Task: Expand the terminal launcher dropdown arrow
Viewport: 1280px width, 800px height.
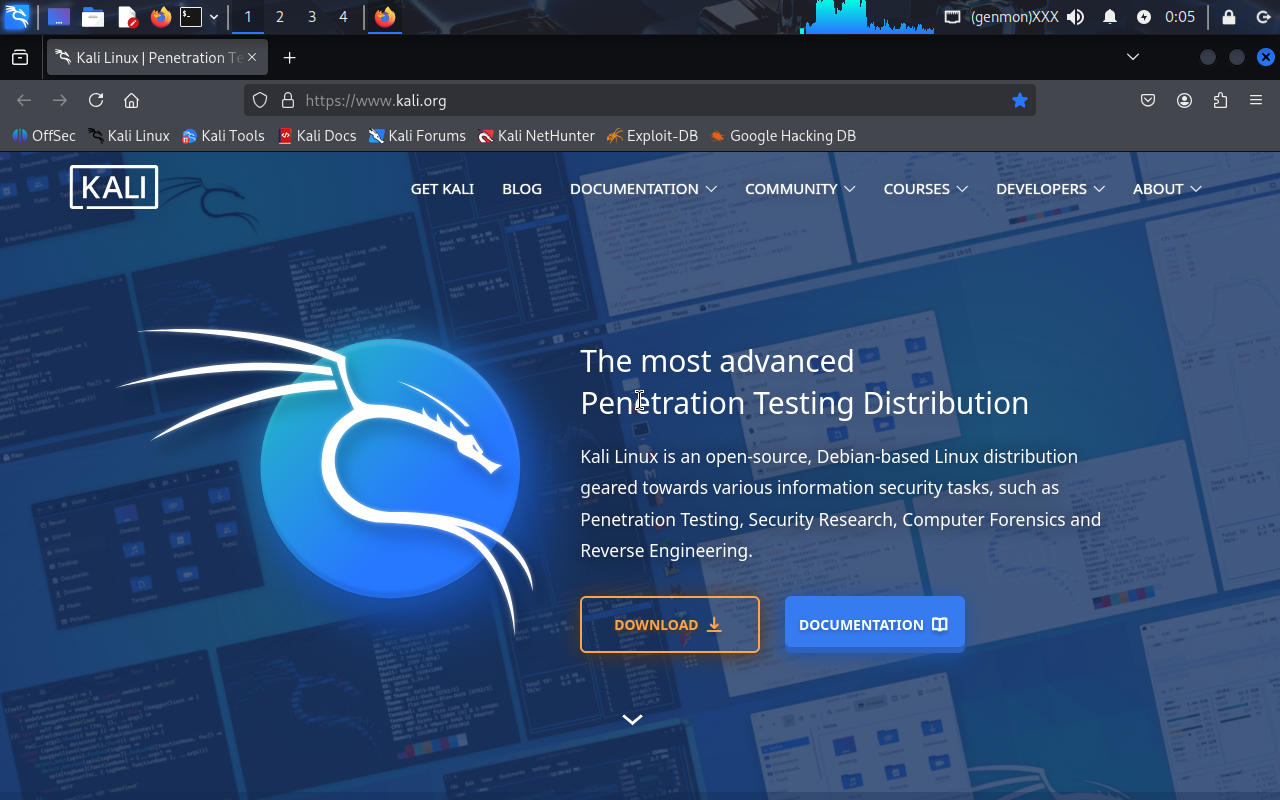Action: click(x=214, y=17)
